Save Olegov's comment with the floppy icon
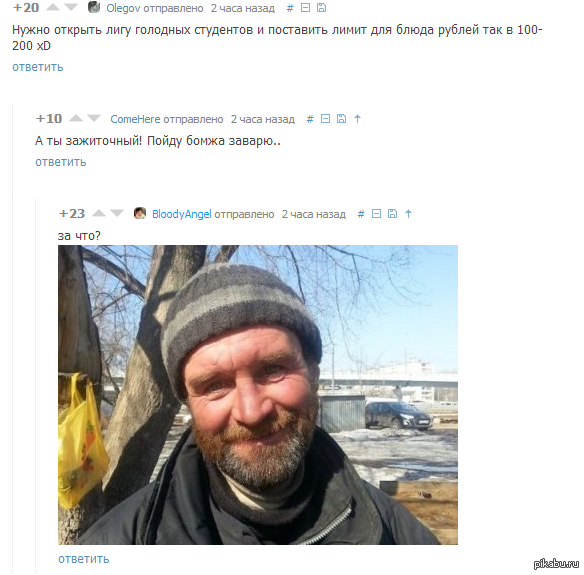584x575 pixels. (x=321, y=8)
